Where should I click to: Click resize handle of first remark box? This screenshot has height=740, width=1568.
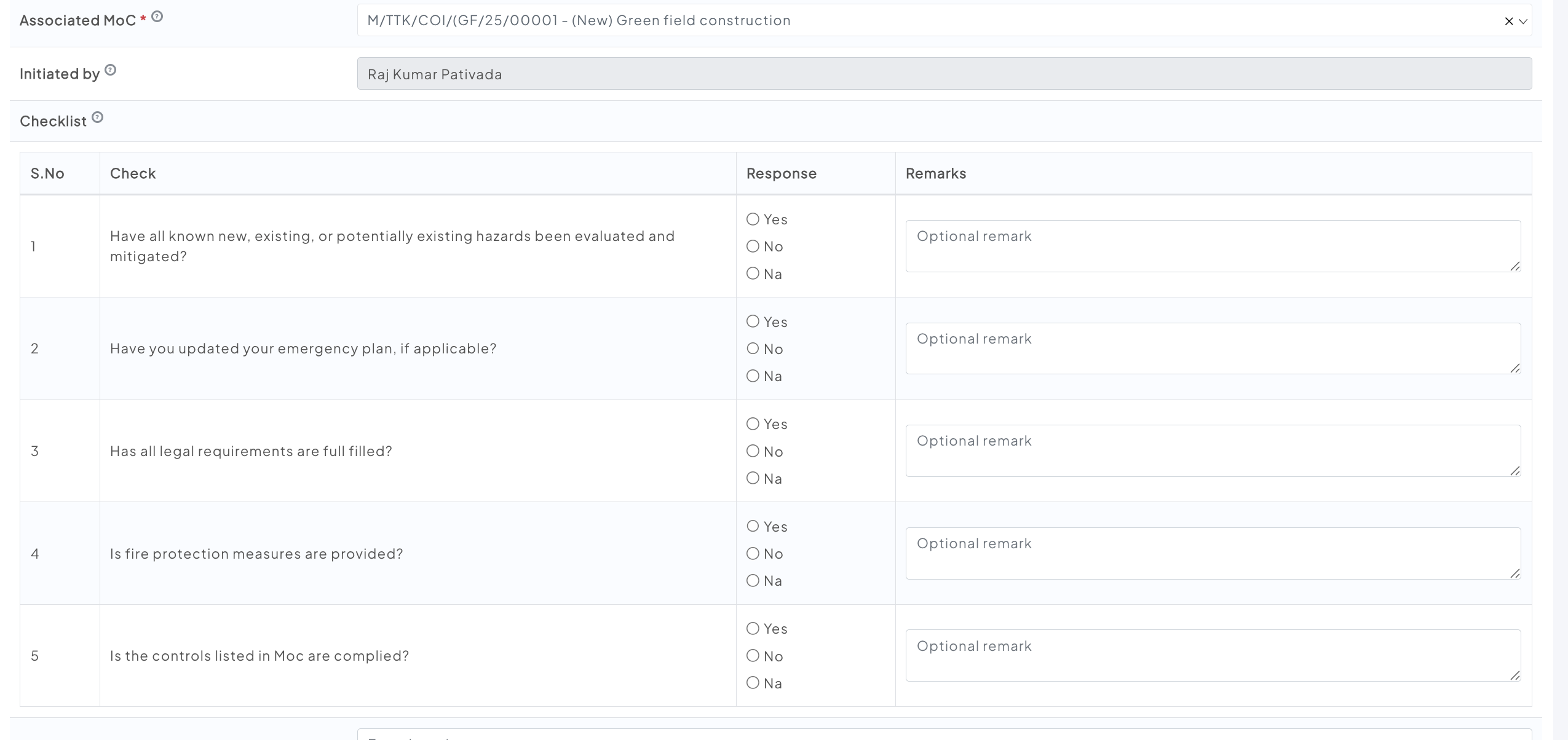(x=1515, y=266)
